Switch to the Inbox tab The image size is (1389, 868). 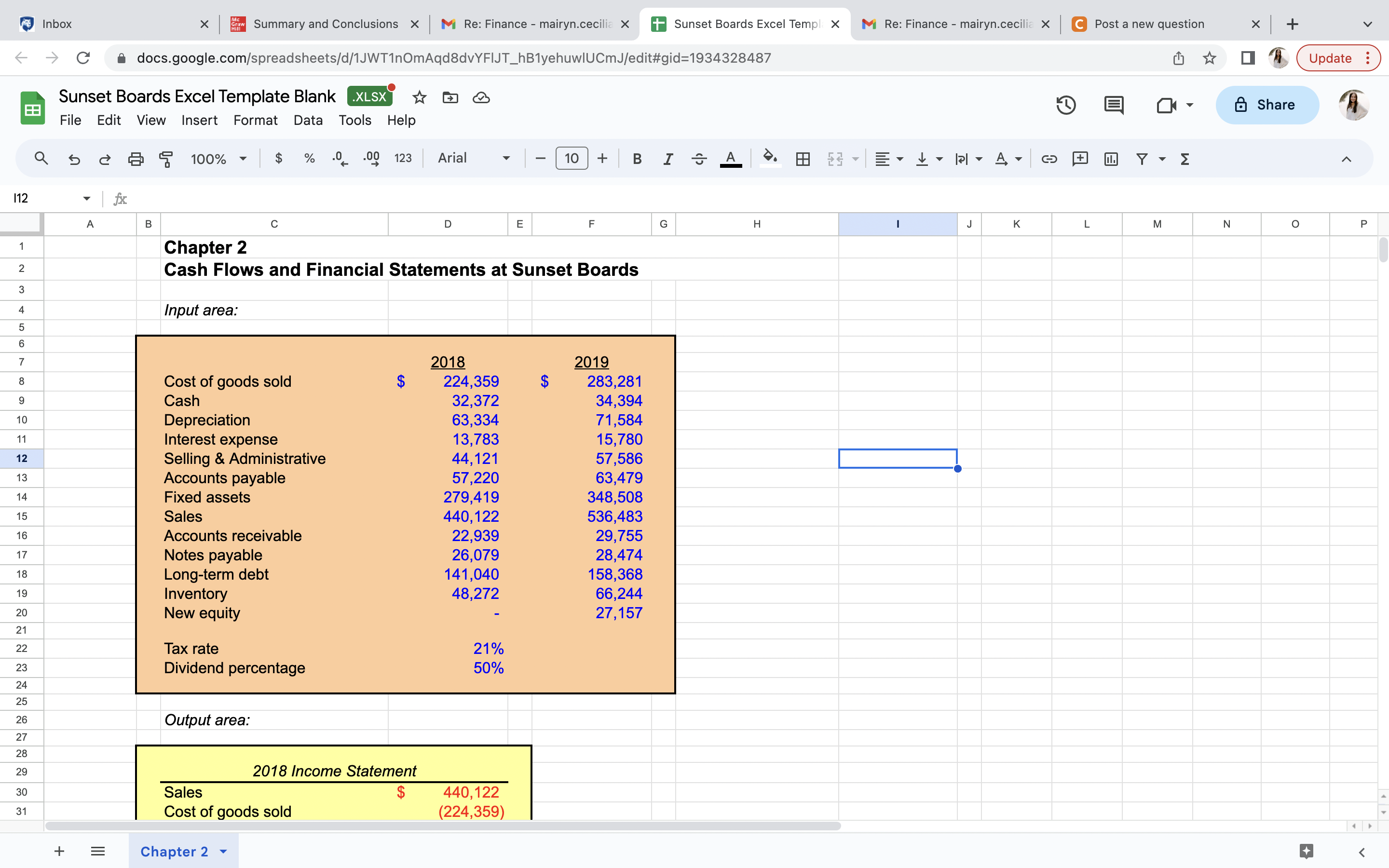[x=103, y=24]
